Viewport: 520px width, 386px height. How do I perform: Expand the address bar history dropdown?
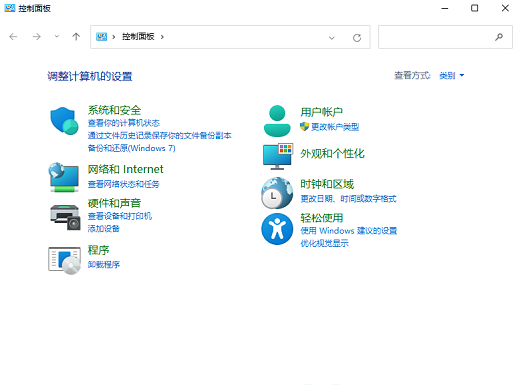(x=331, y=38)
